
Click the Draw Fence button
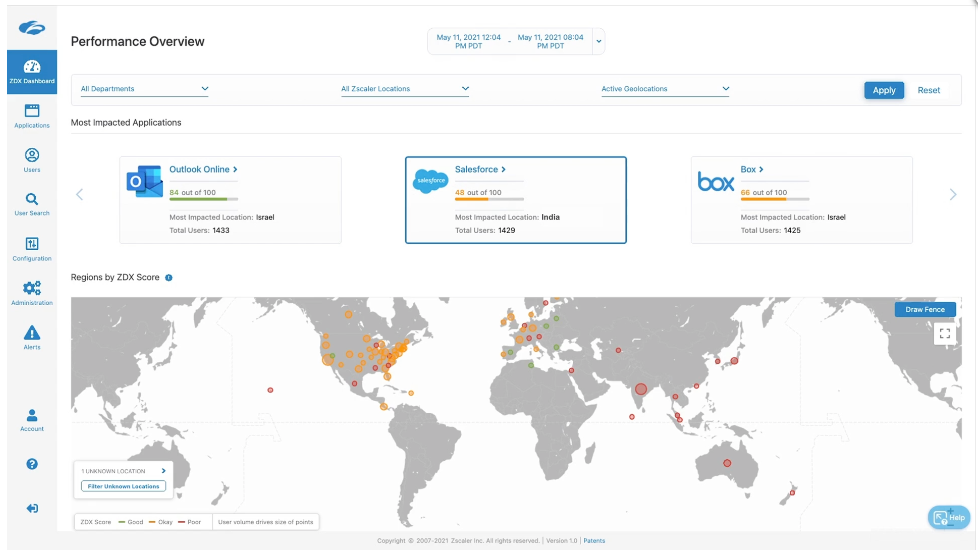(x=925, y=309)
